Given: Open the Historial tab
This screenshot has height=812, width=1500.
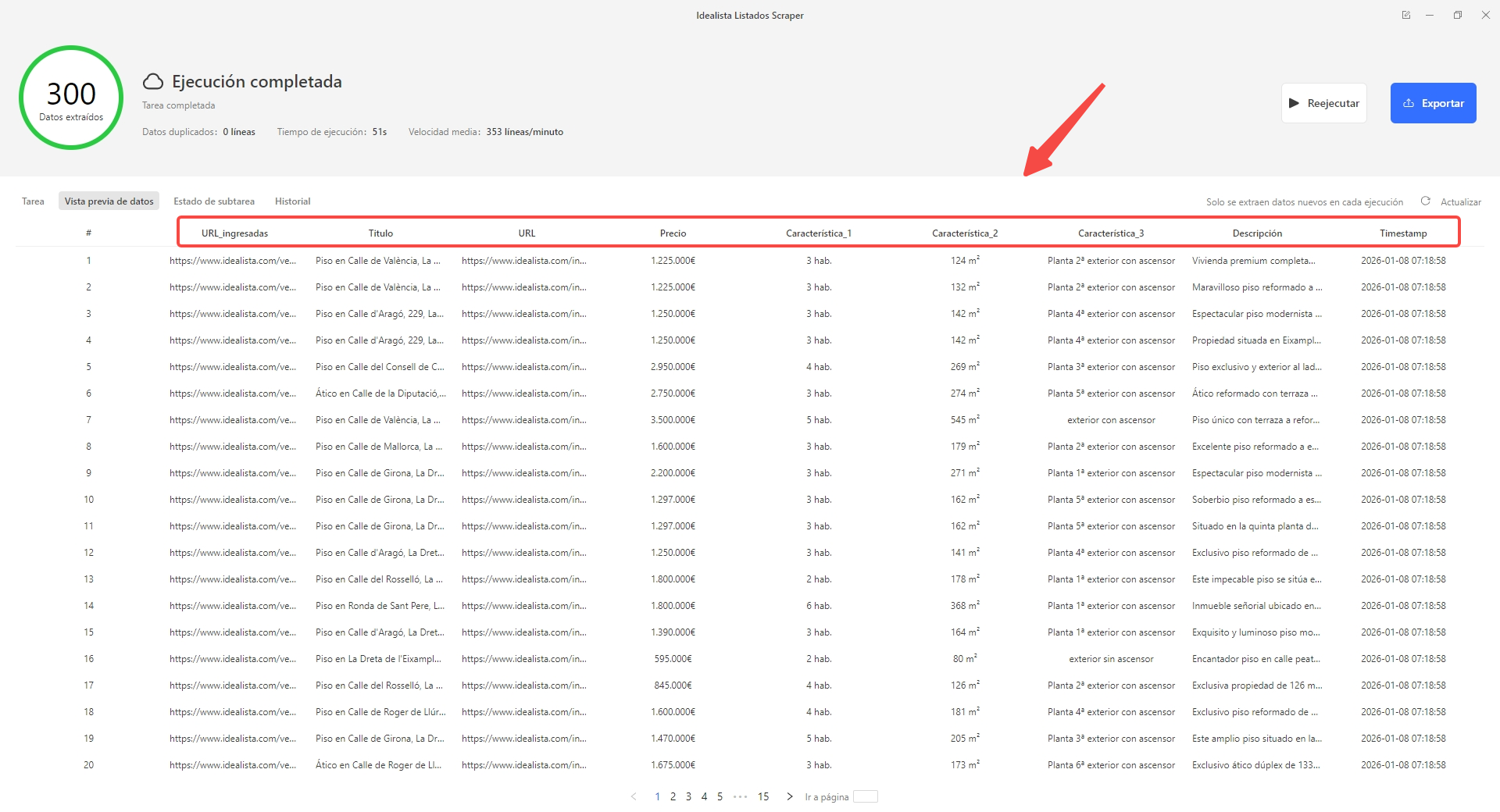Looking at the screenshot, I should 292,201.
